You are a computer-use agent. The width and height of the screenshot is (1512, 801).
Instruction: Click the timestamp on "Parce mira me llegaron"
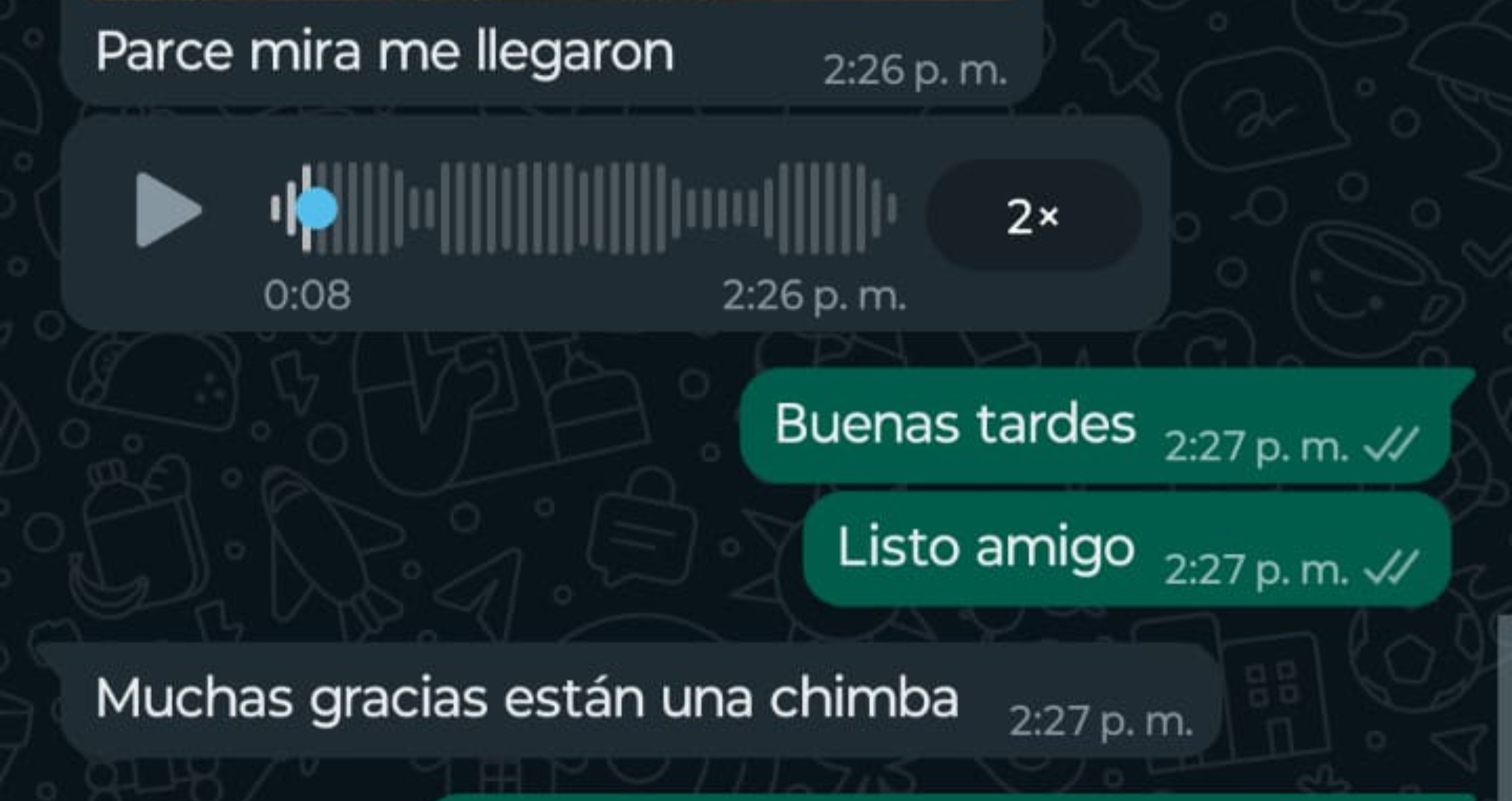915,71
